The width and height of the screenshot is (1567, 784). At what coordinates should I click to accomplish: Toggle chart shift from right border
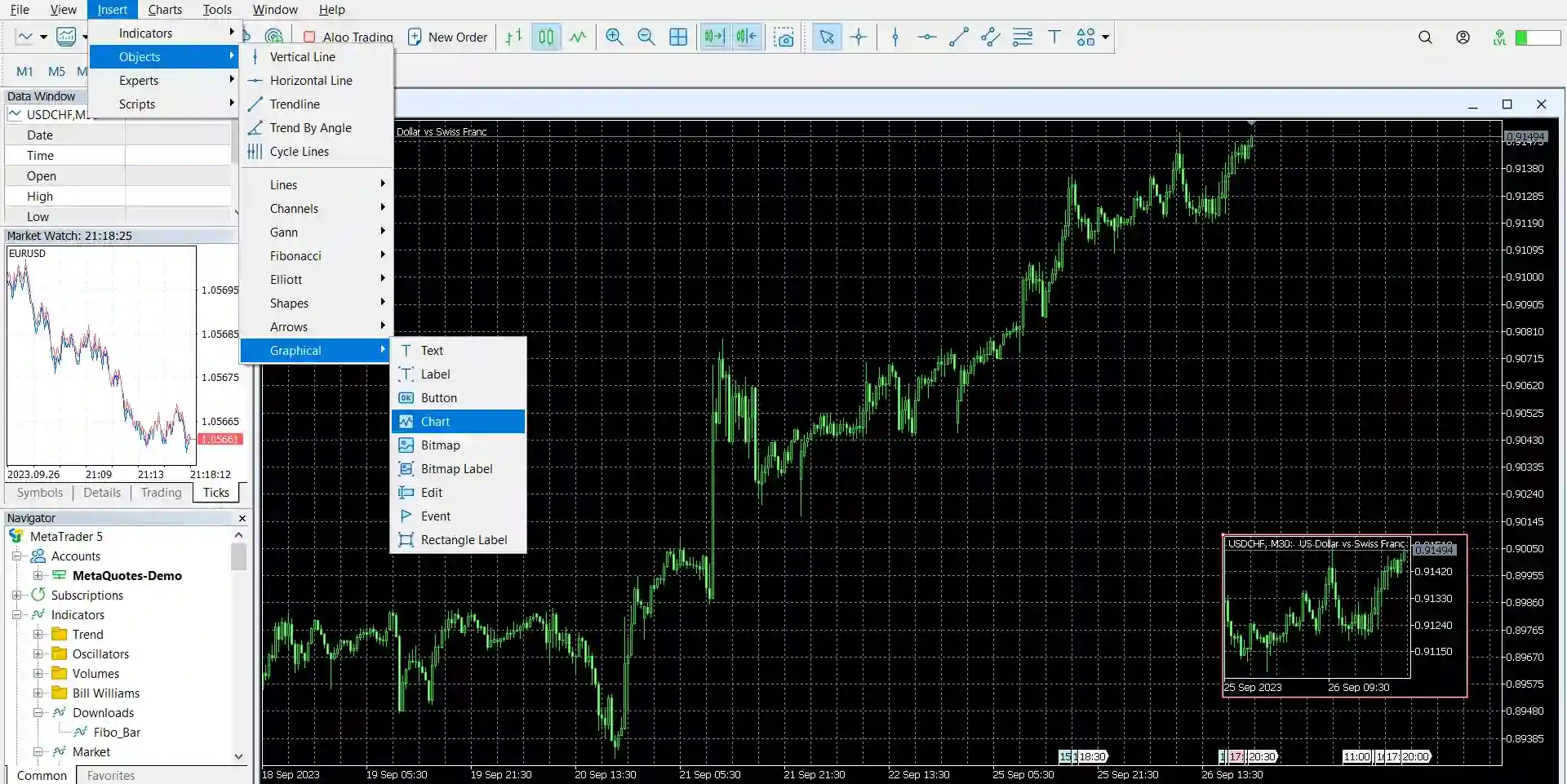coord(747,37)
